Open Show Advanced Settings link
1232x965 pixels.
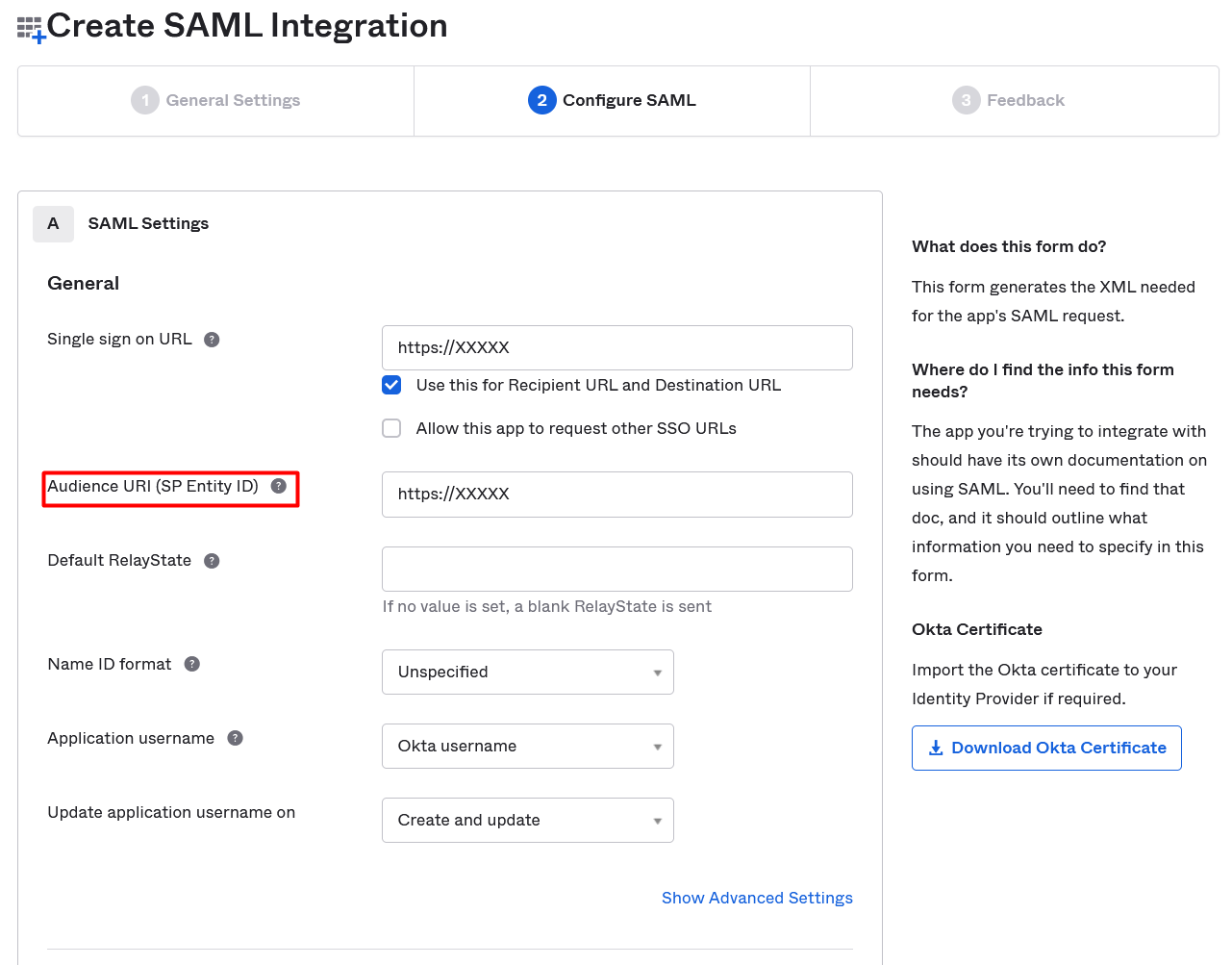(757, 898)
